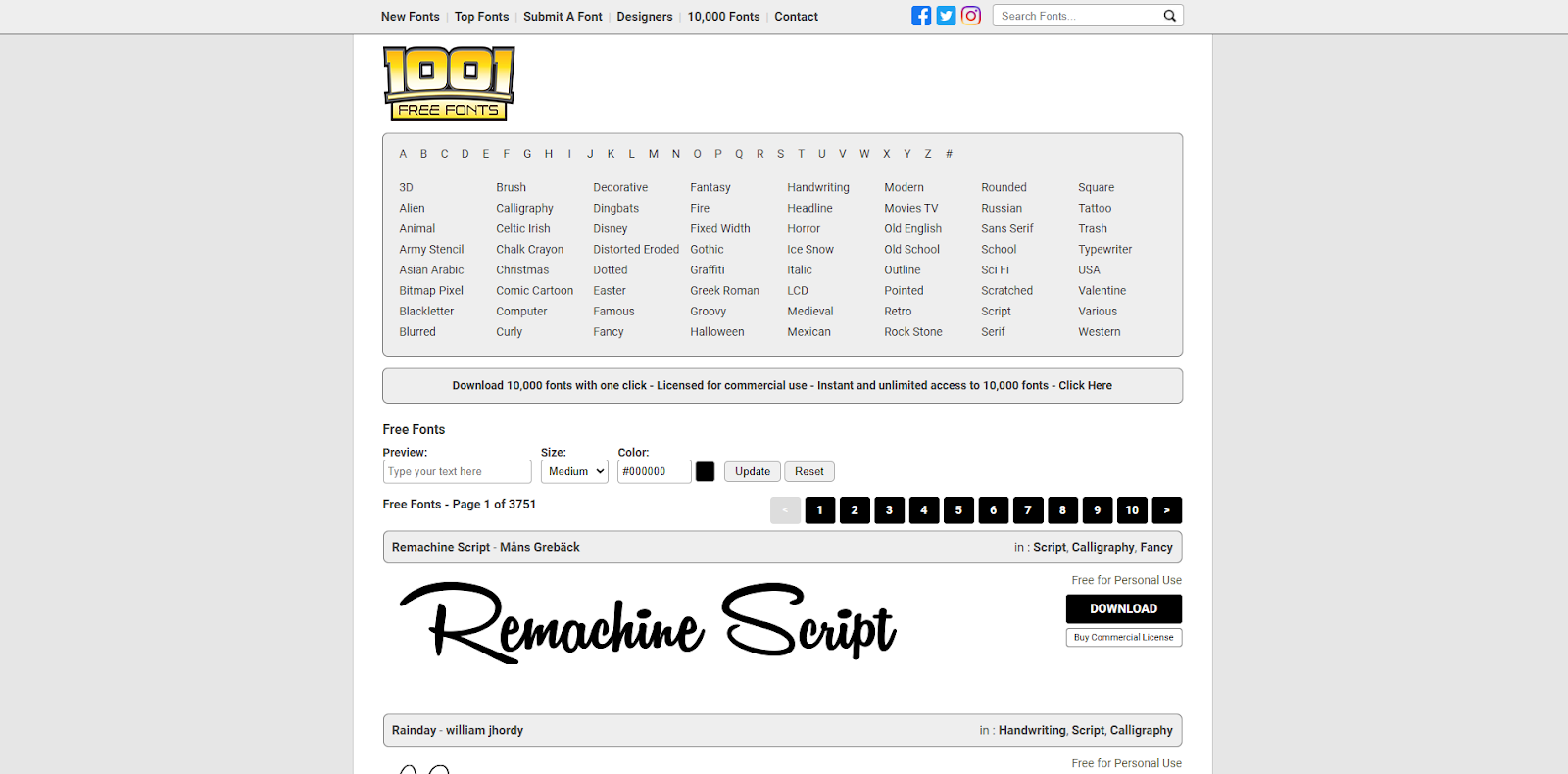This screenshot has width=1568, height=774.
Task: Click the download 10,000 fonts banner
Action: pyautogui.click(x=782, y=386)
